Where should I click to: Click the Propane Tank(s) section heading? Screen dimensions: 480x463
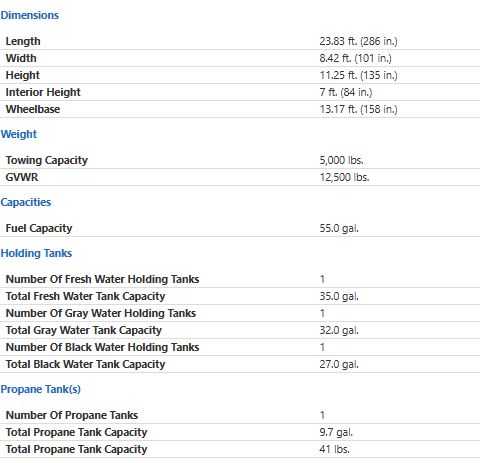coord(41,389)
